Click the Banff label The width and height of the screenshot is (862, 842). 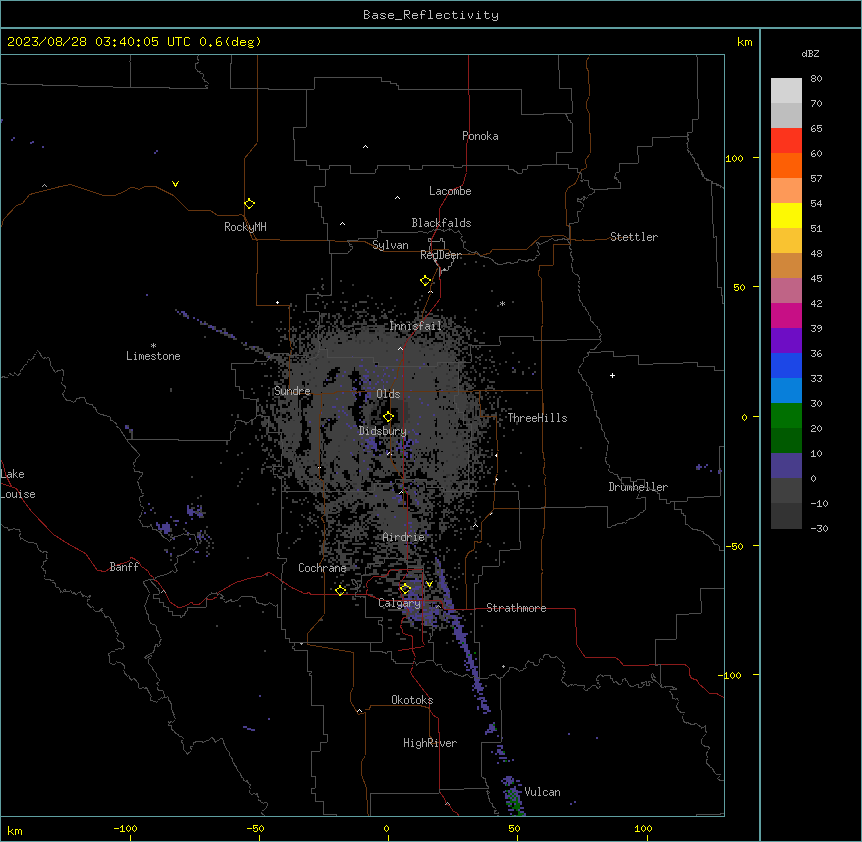[x=124, y=567]
